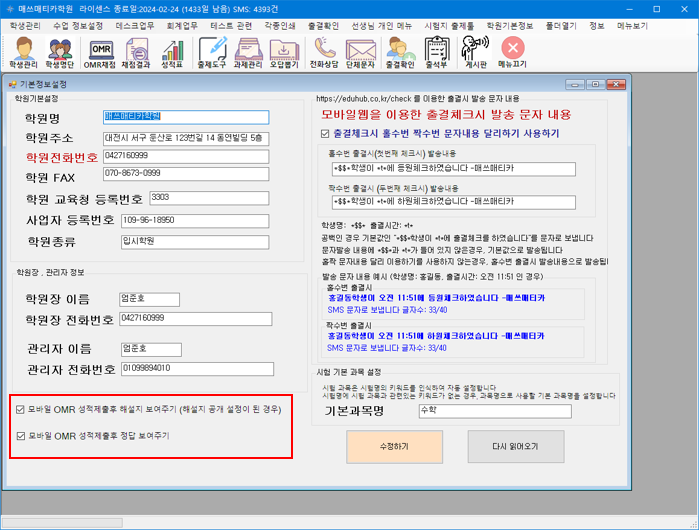699x530 pixels.
Task: Open the 선생님 개인 메뉴 menu
Action: tap(382, 26)
